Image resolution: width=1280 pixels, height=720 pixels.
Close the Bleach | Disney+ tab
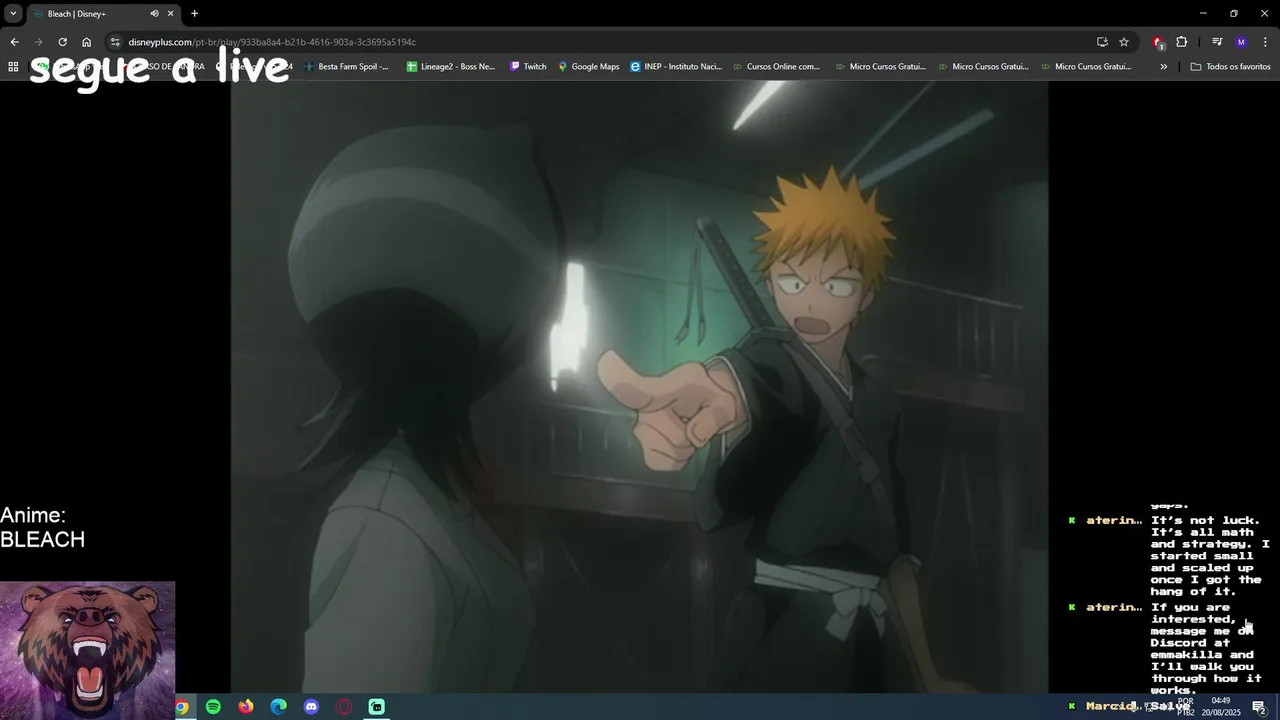click(170, 14)
